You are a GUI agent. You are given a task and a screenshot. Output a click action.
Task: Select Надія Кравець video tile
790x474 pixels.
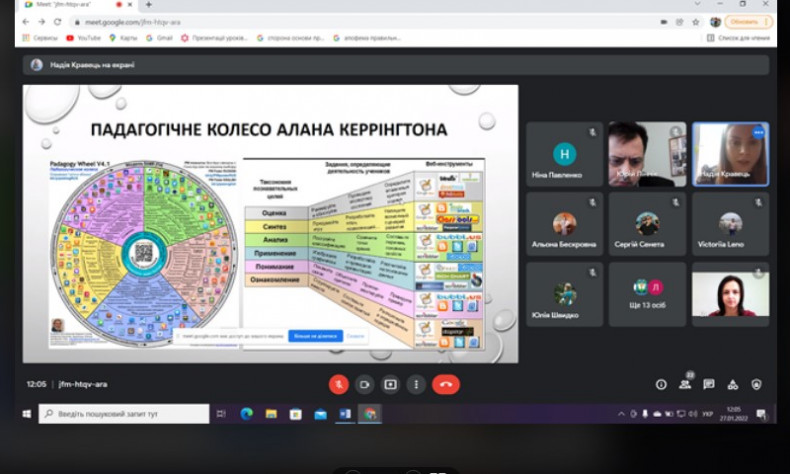[x=731, y=154]
